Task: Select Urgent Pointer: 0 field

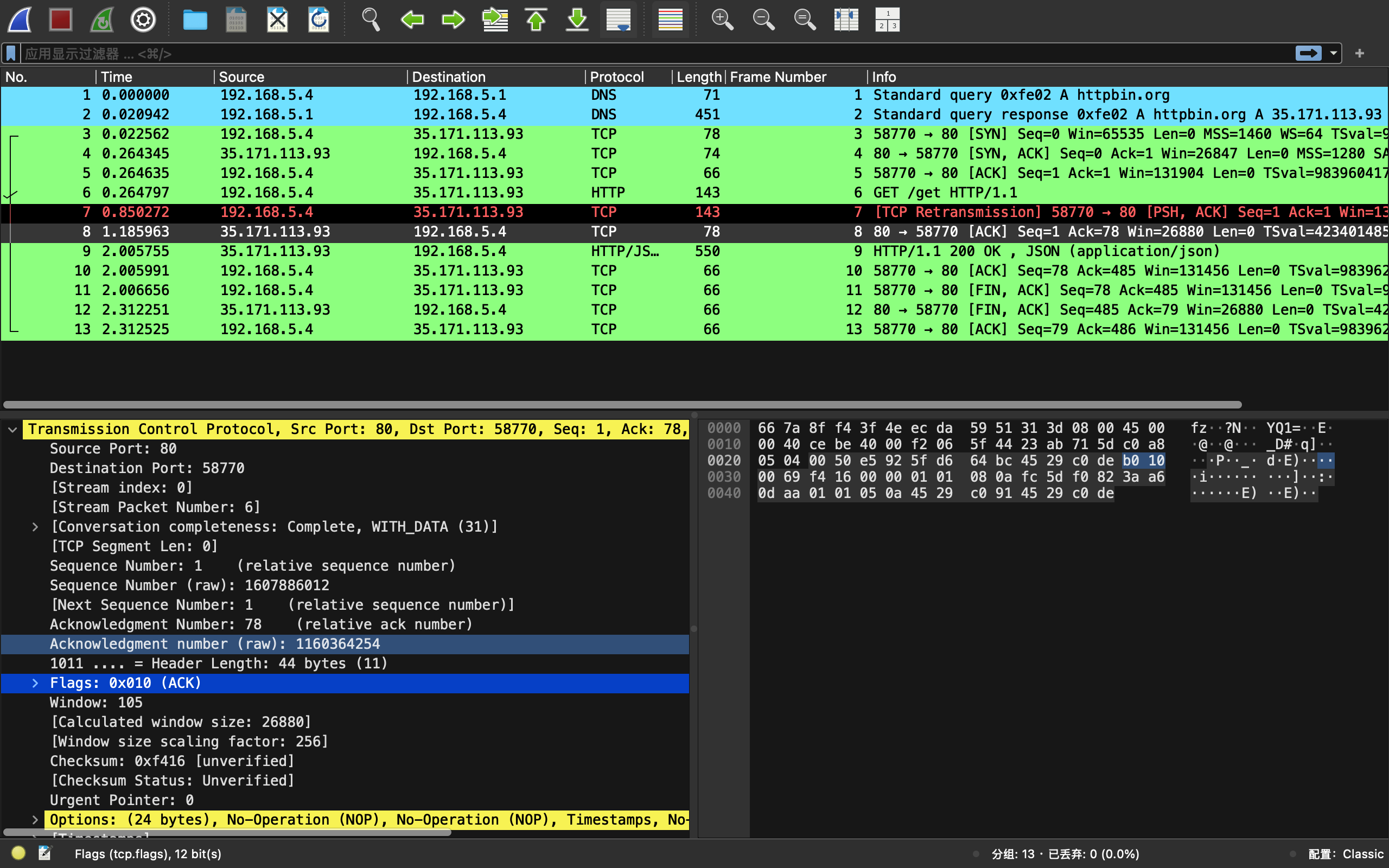Action: (345, 800)
